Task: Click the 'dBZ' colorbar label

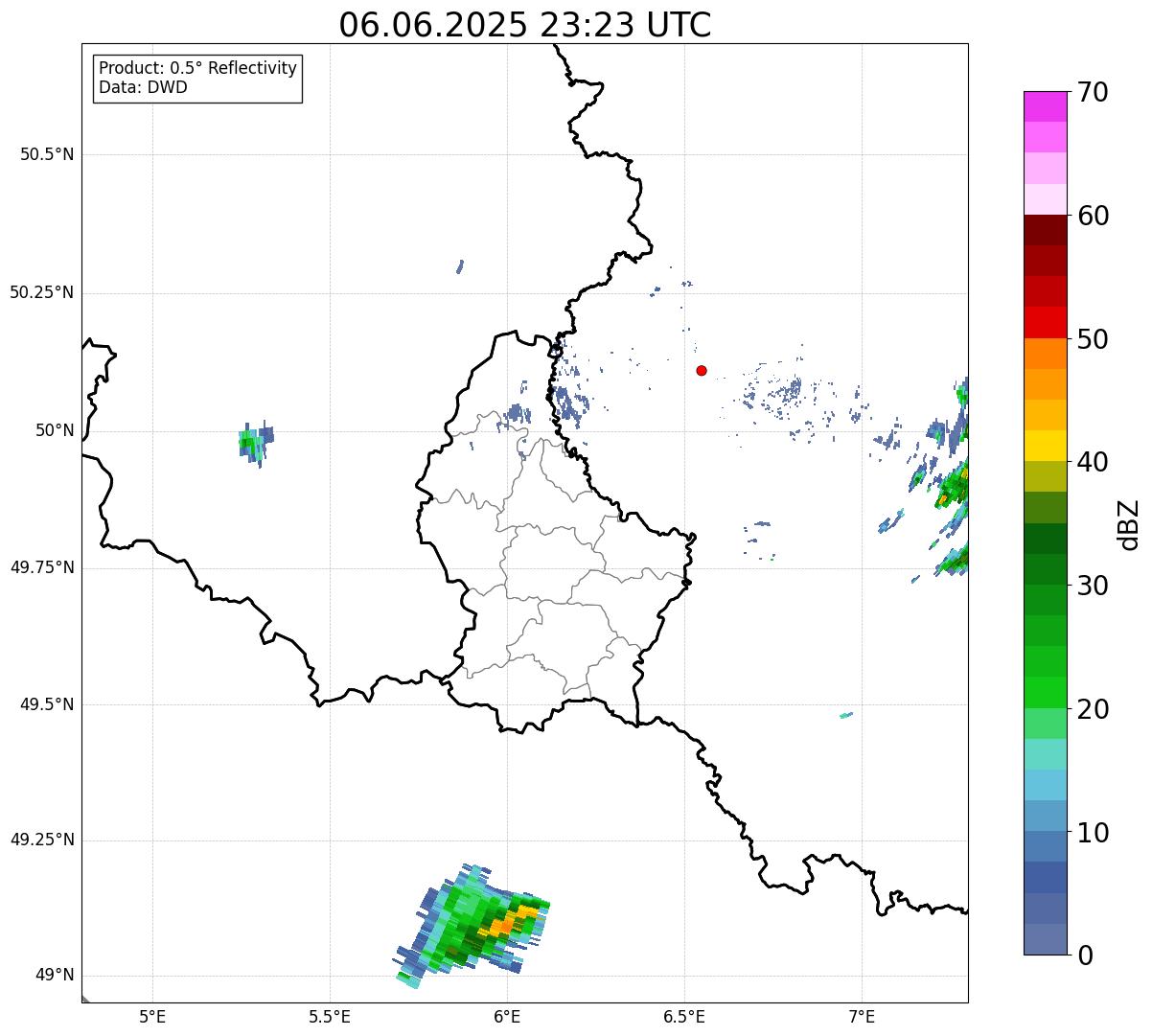Action: (1129, 524)
